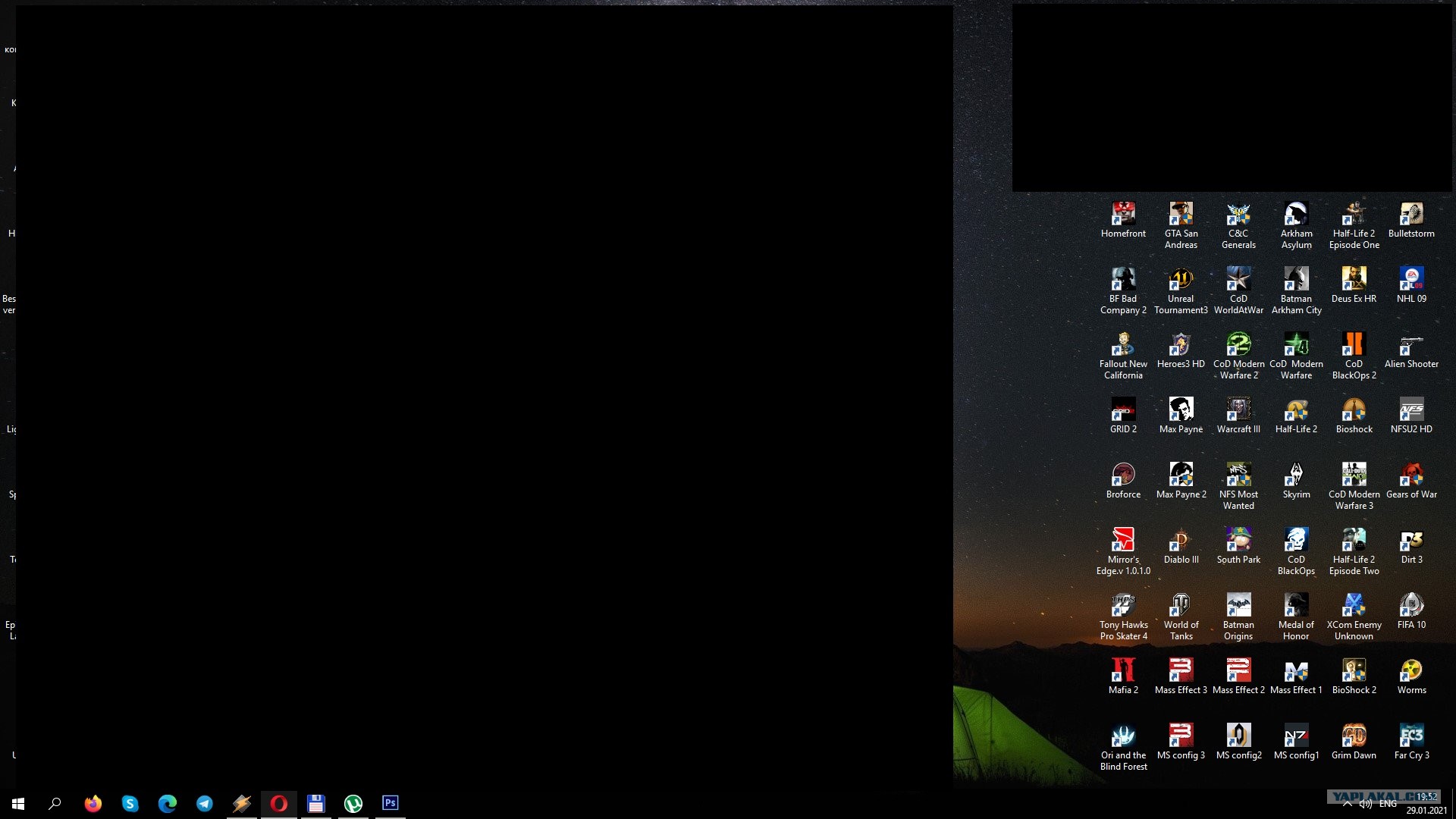Select the BF Bad Company 2 shortcut
This screenshot has width=1456, height=819.
click(1123, 290)
